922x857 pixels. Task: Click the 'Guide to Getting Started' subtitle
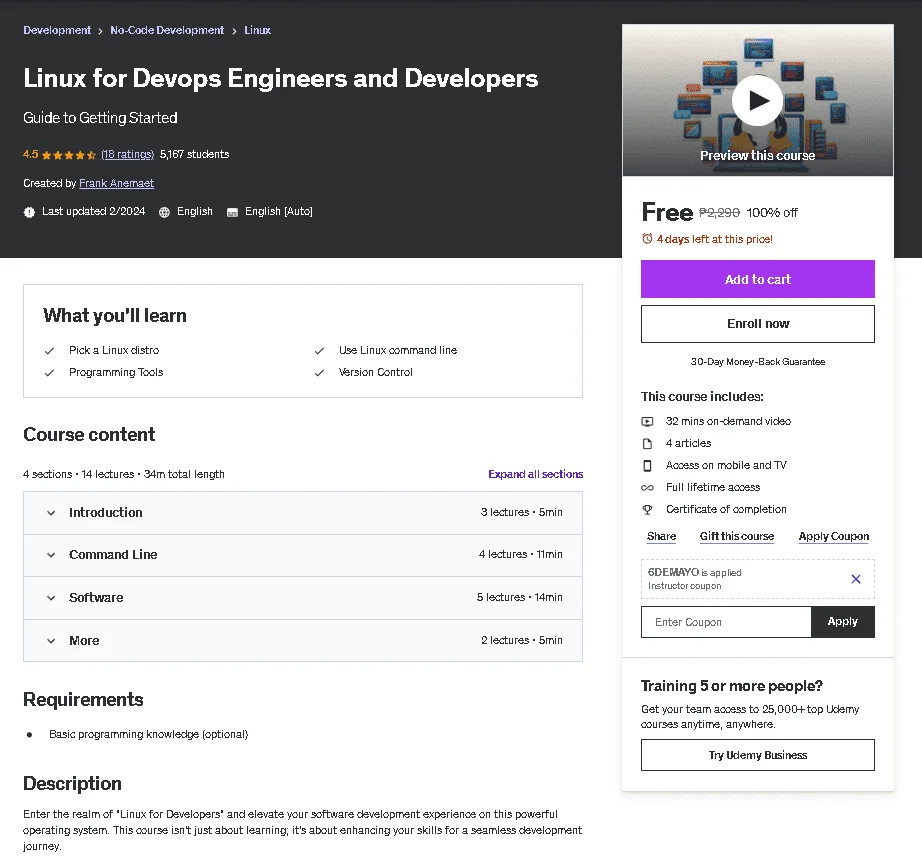point(100,118)
